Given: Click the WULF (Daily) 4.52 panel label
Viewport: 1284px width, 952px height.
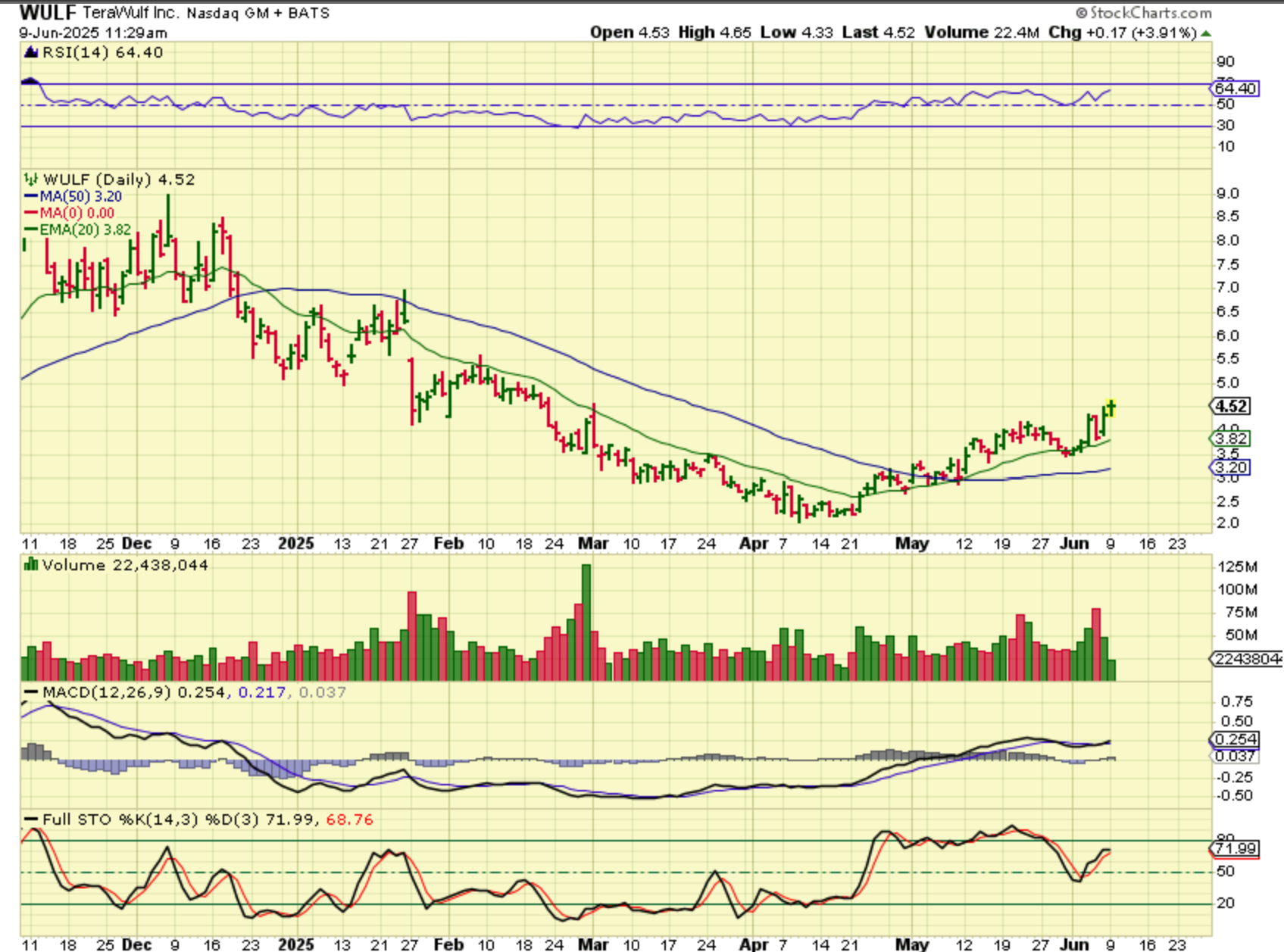Looking at the screenshot, I should coord(119,179).
